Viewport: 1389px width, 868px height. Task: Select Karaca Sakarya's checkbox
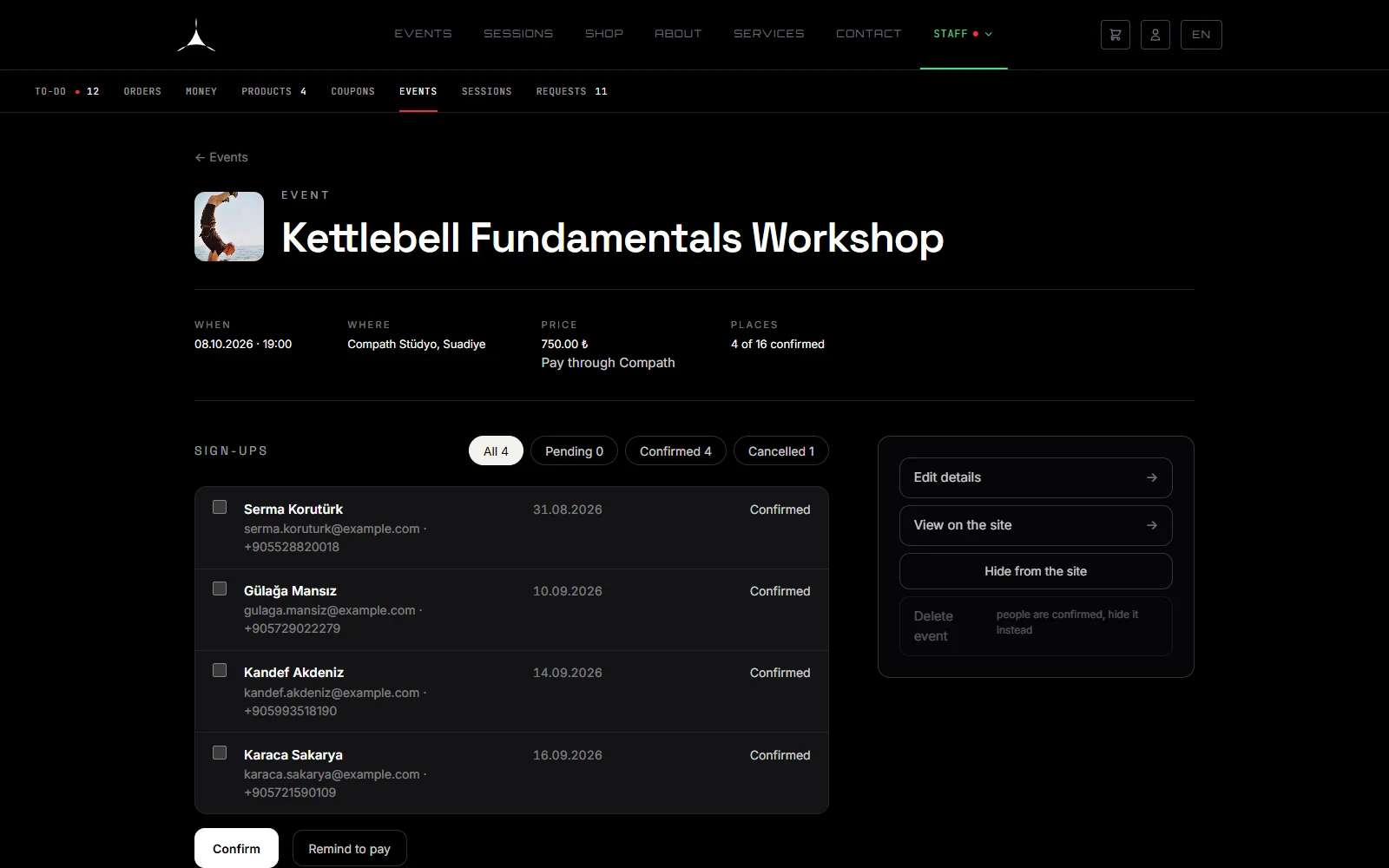(220, 753)
